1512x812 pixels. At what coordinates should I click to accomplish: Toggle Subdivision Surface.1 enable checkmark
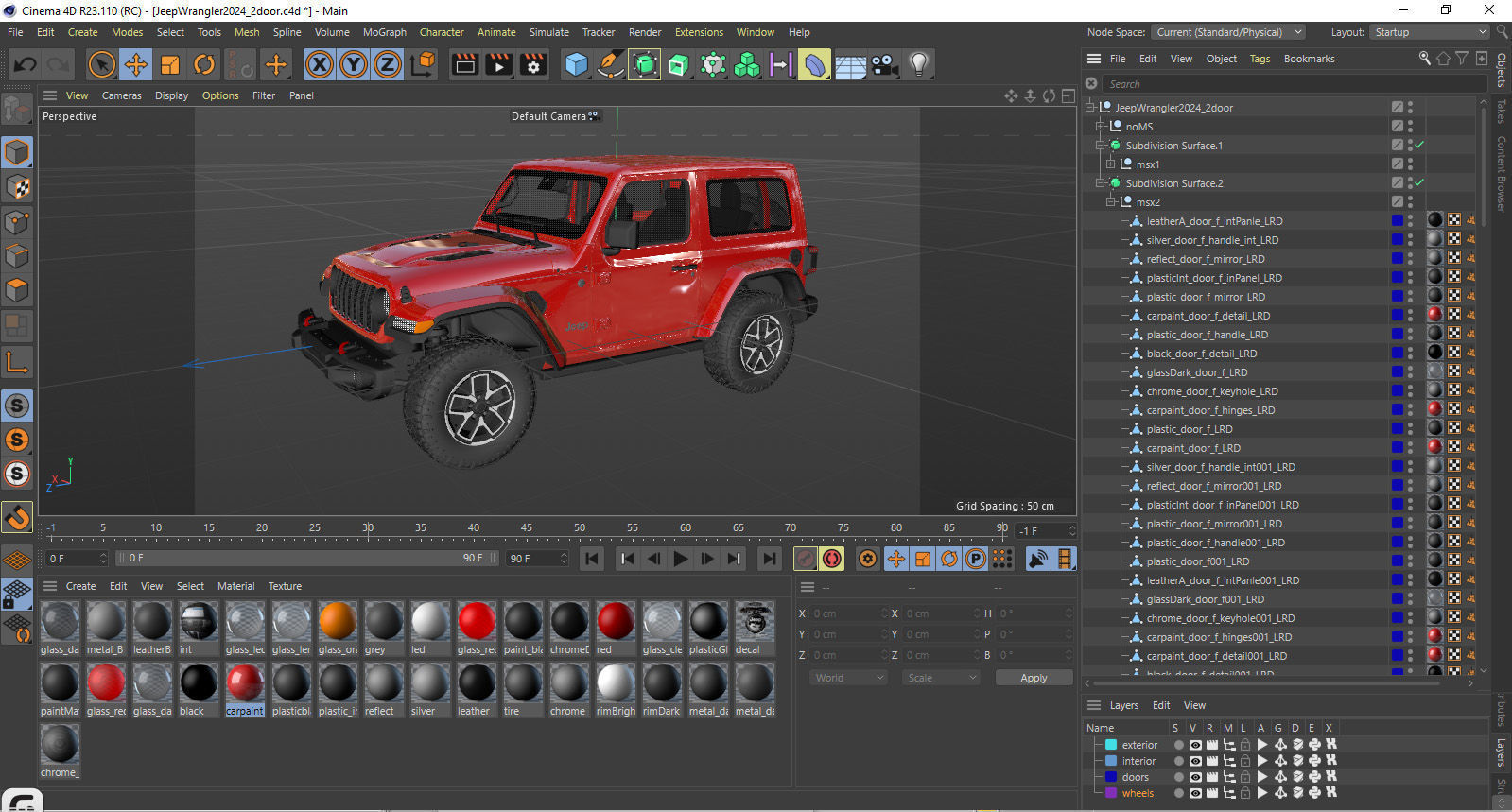pyautogui.click(x=1419, y=146)
